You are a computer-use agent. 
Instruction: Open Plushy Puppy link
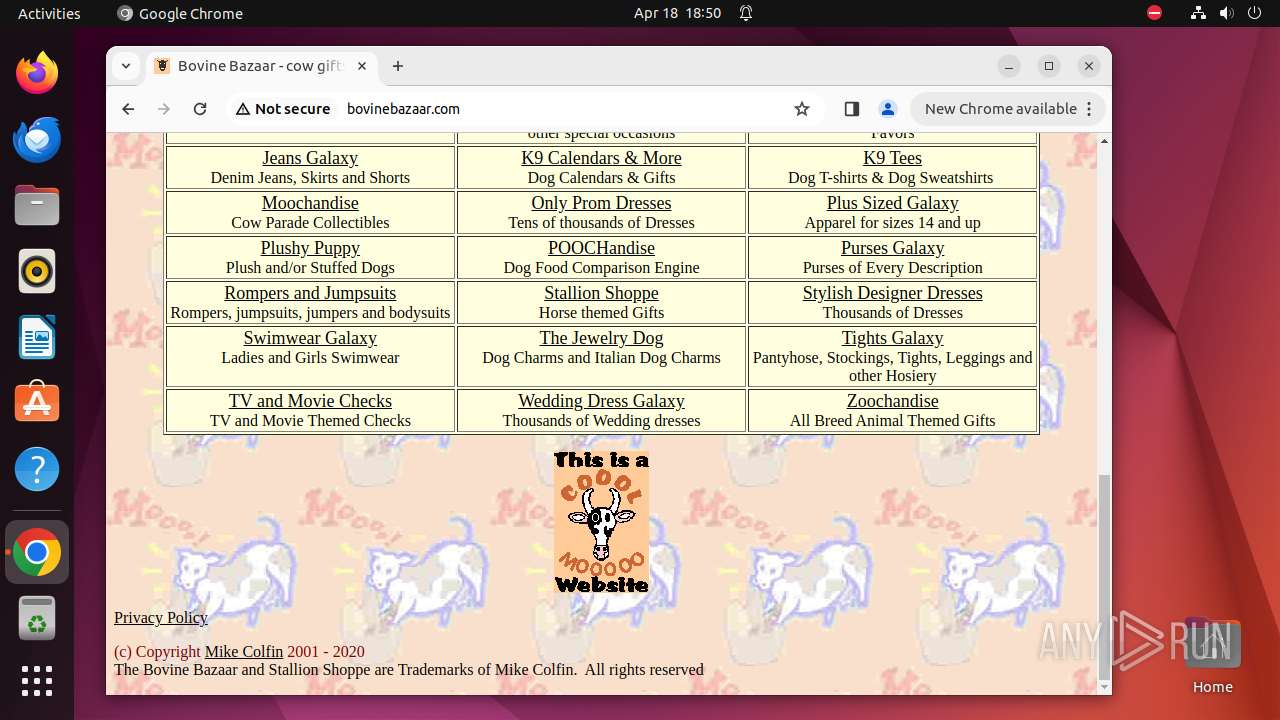pyautogui.click(x=310, y=248)
